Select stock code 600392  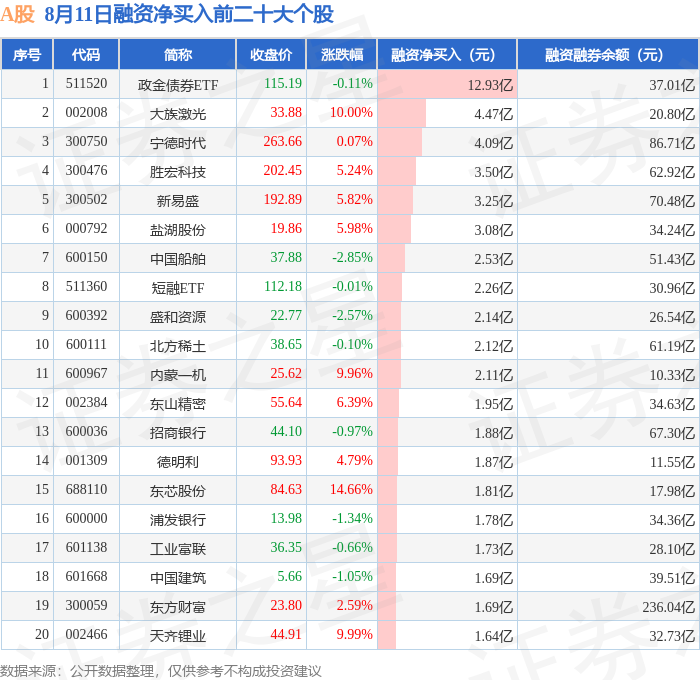(86, 316)
